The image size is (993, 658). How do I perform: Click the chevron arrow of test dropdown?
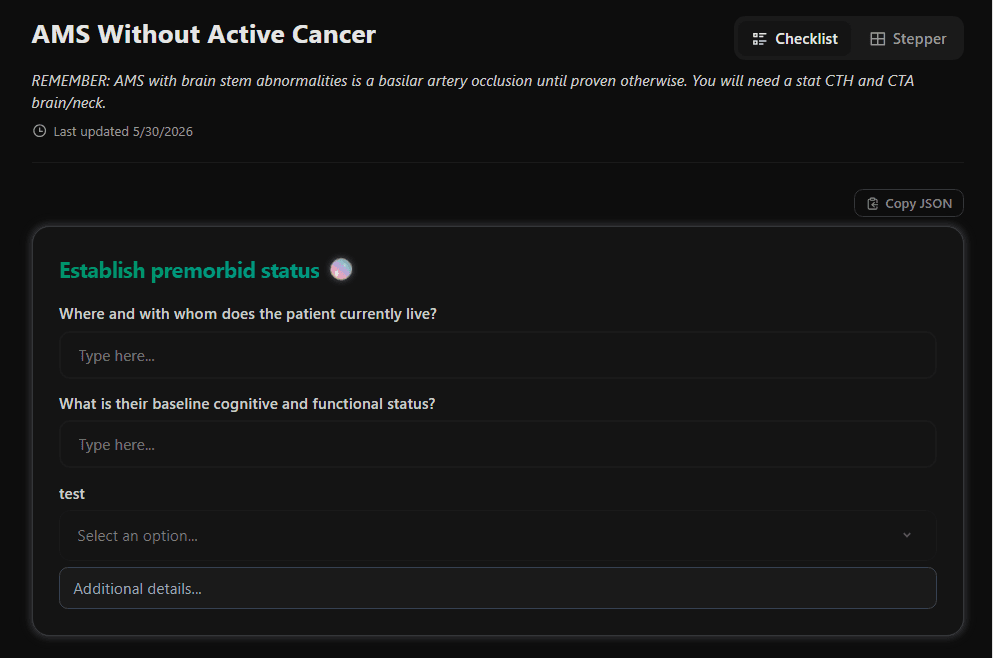[906, 535]
